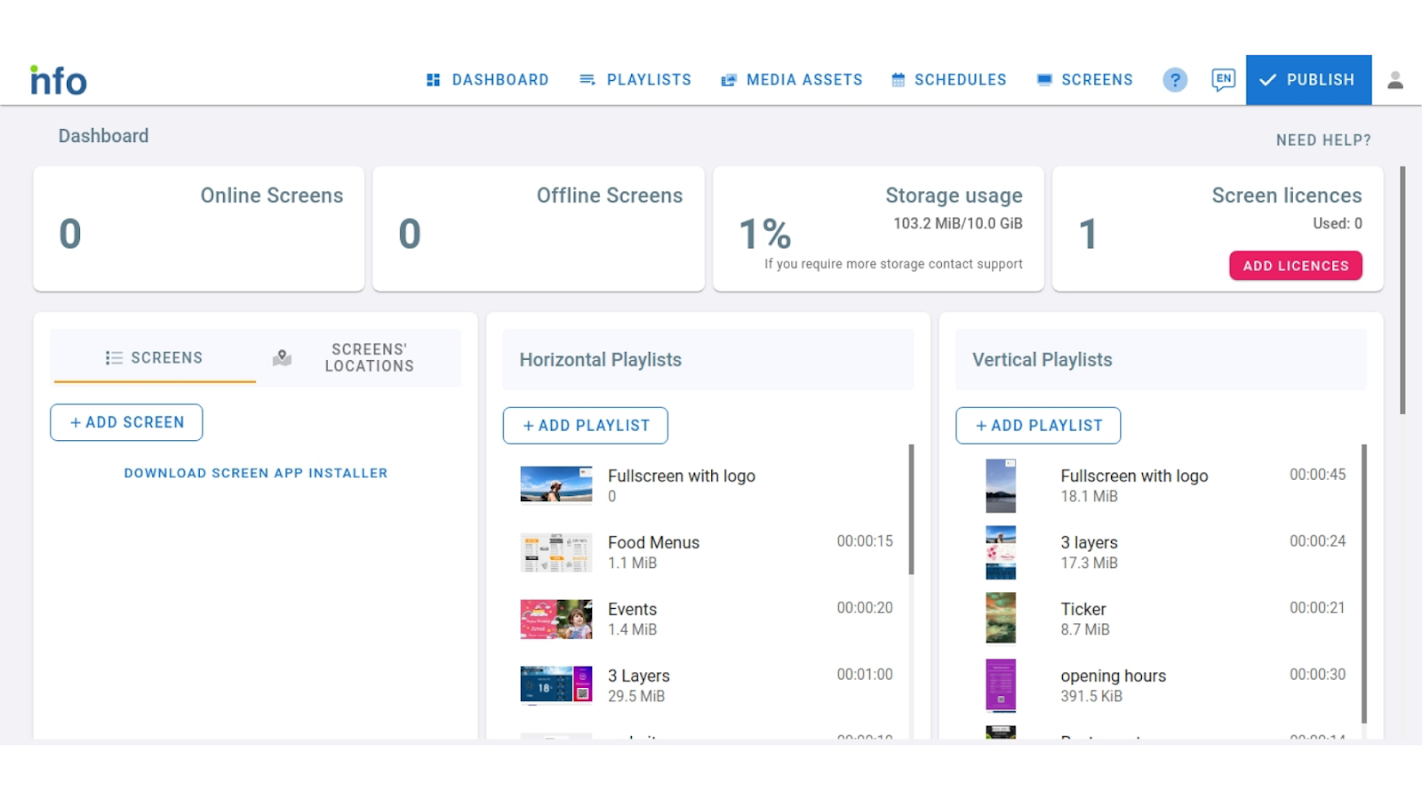
Task: Open the Need Help link
Action: click(1323, 140)
